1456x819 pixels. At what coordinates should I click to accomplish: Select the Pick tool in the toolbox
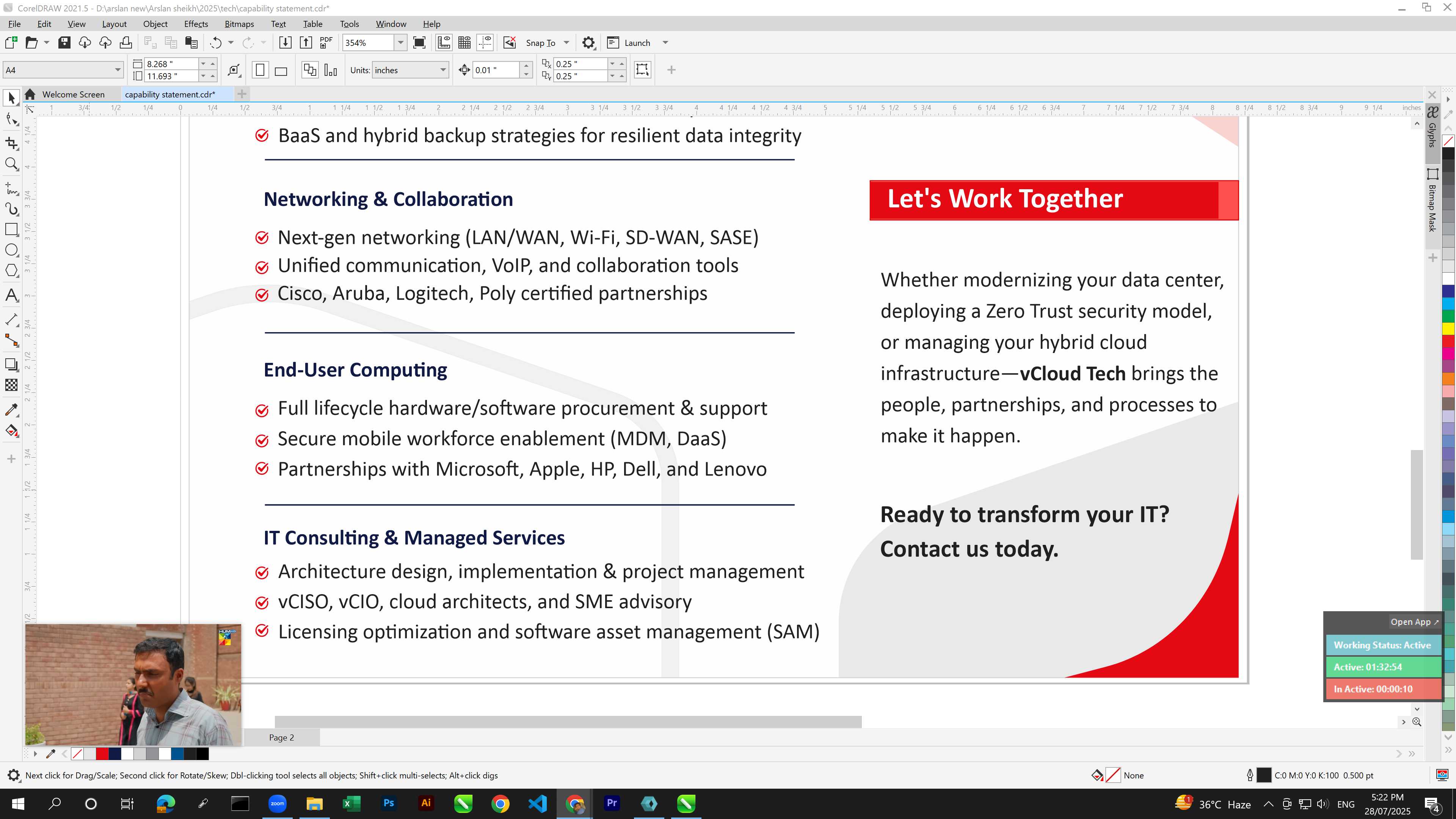point(11,98)
